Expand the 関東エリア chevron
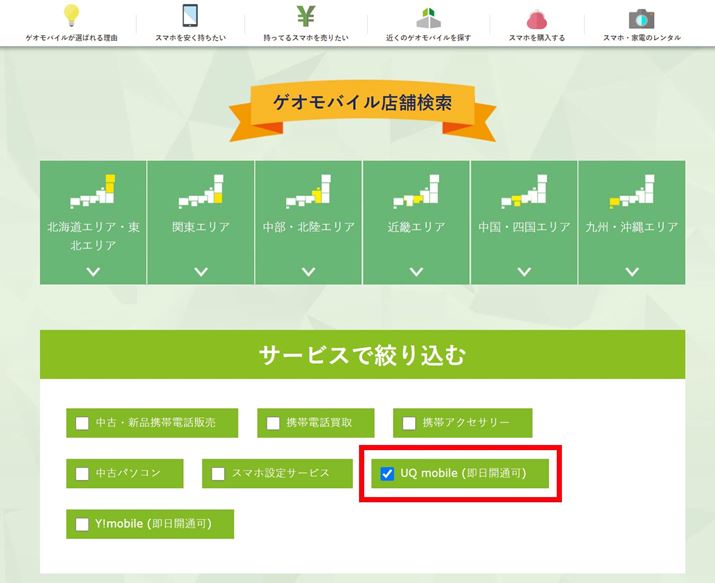 pyautogui.click(x=201, y=272)
